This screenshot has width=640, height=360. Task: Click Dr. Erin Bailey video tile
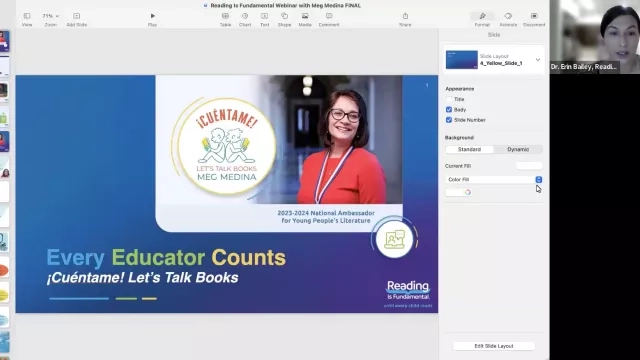tap(595, 37)
